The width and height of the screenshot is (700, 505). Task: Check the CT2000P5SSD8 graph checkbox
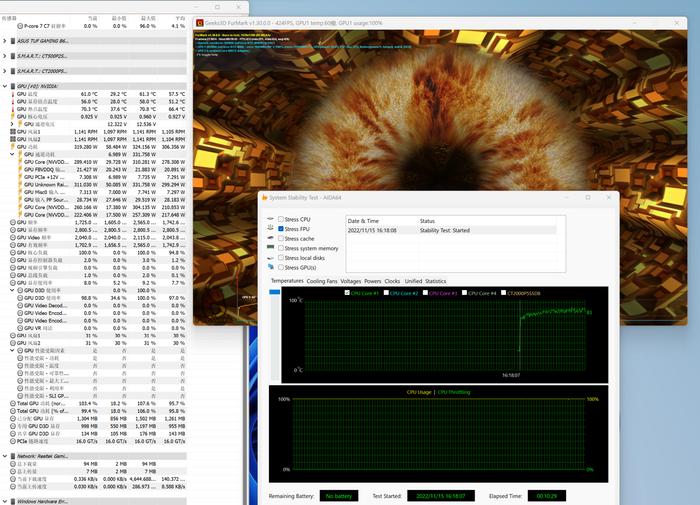coord(504,293)
